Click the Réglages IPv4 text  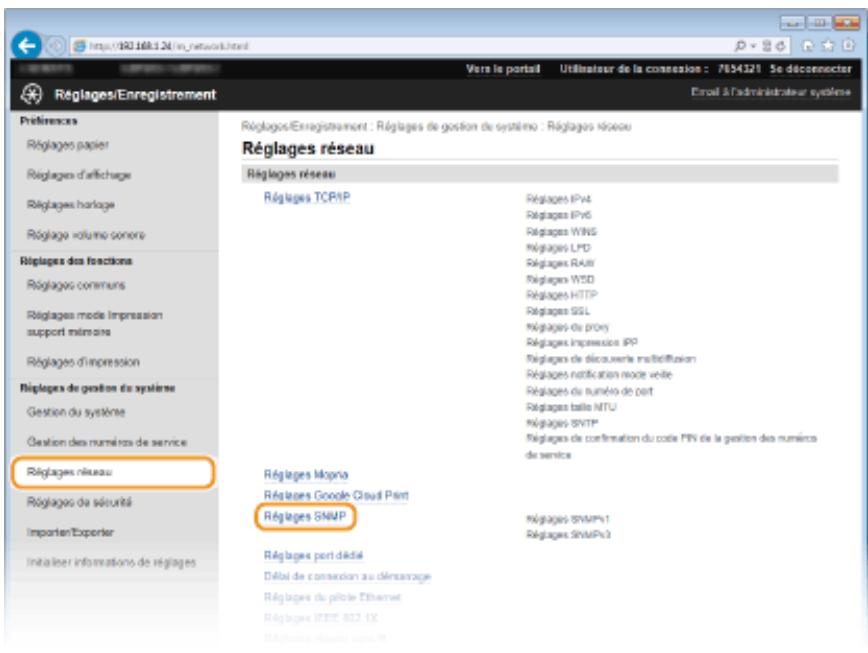[x=559, y=199]
